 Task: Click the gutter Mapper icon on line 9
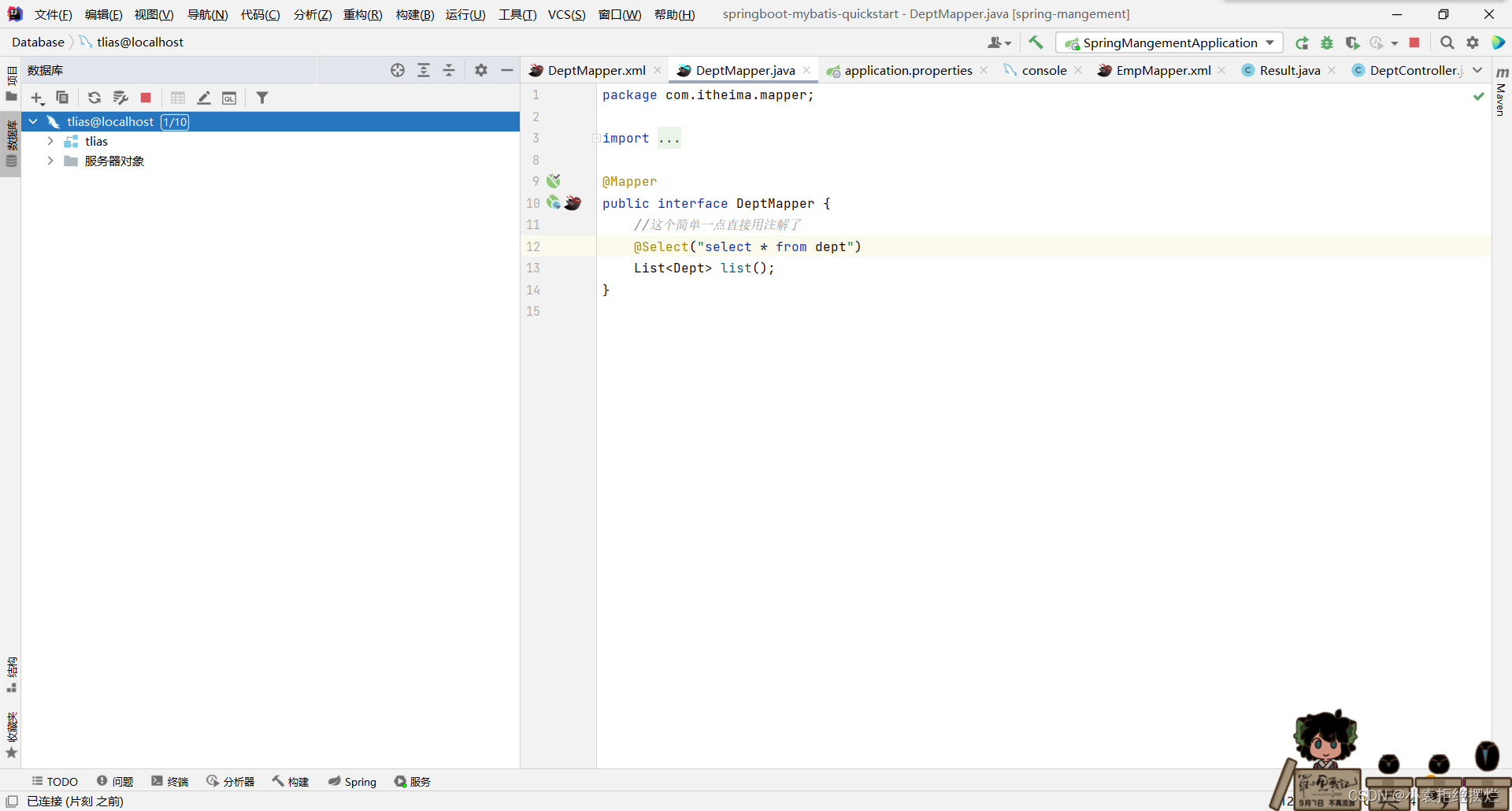tap(554, 181)
